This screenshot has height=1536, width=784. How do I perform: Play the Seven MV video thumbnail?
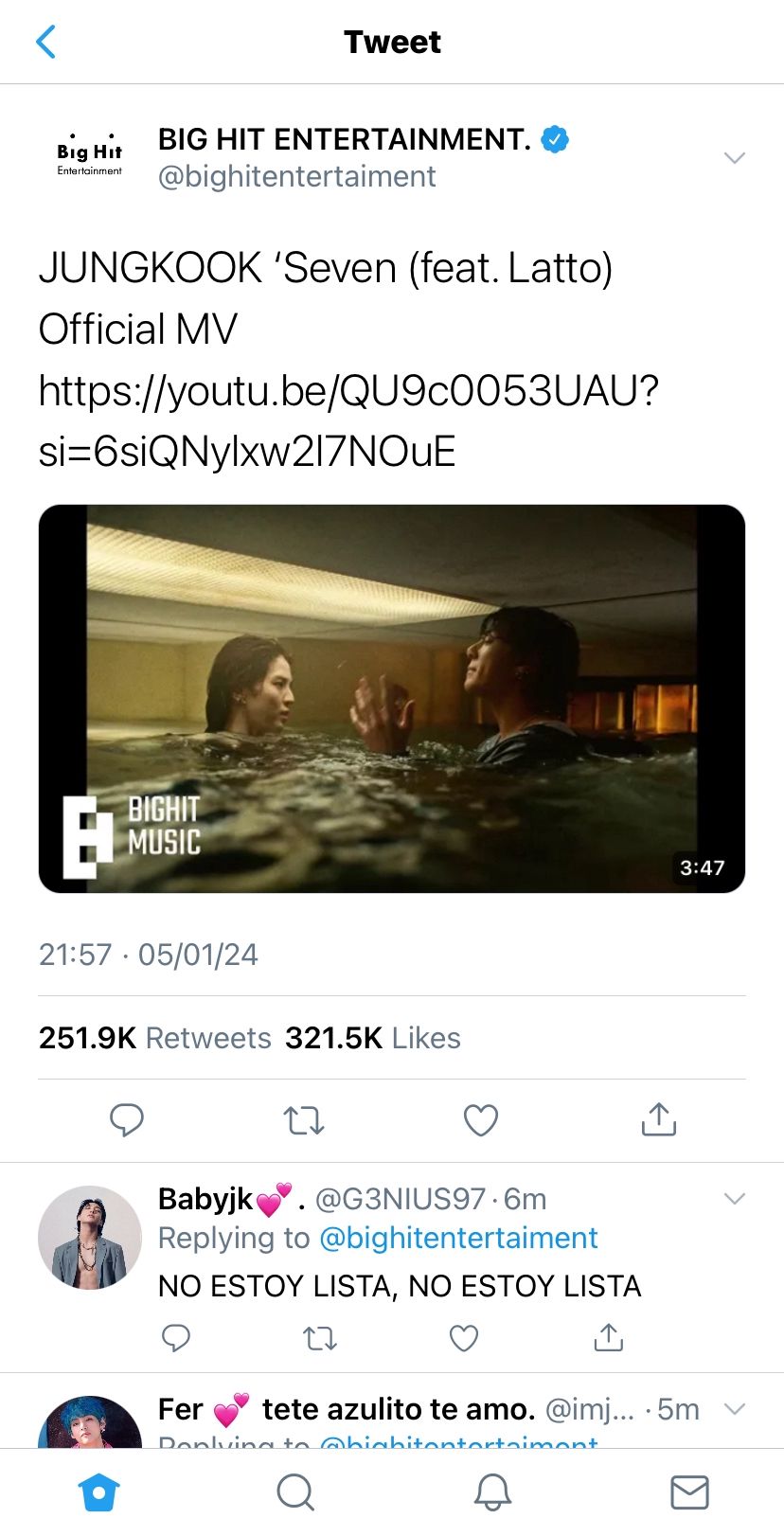coord(392,699)
